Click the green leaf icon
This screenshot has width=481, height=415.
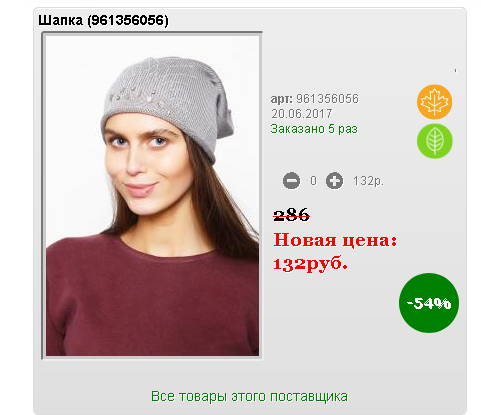(435, 141)
